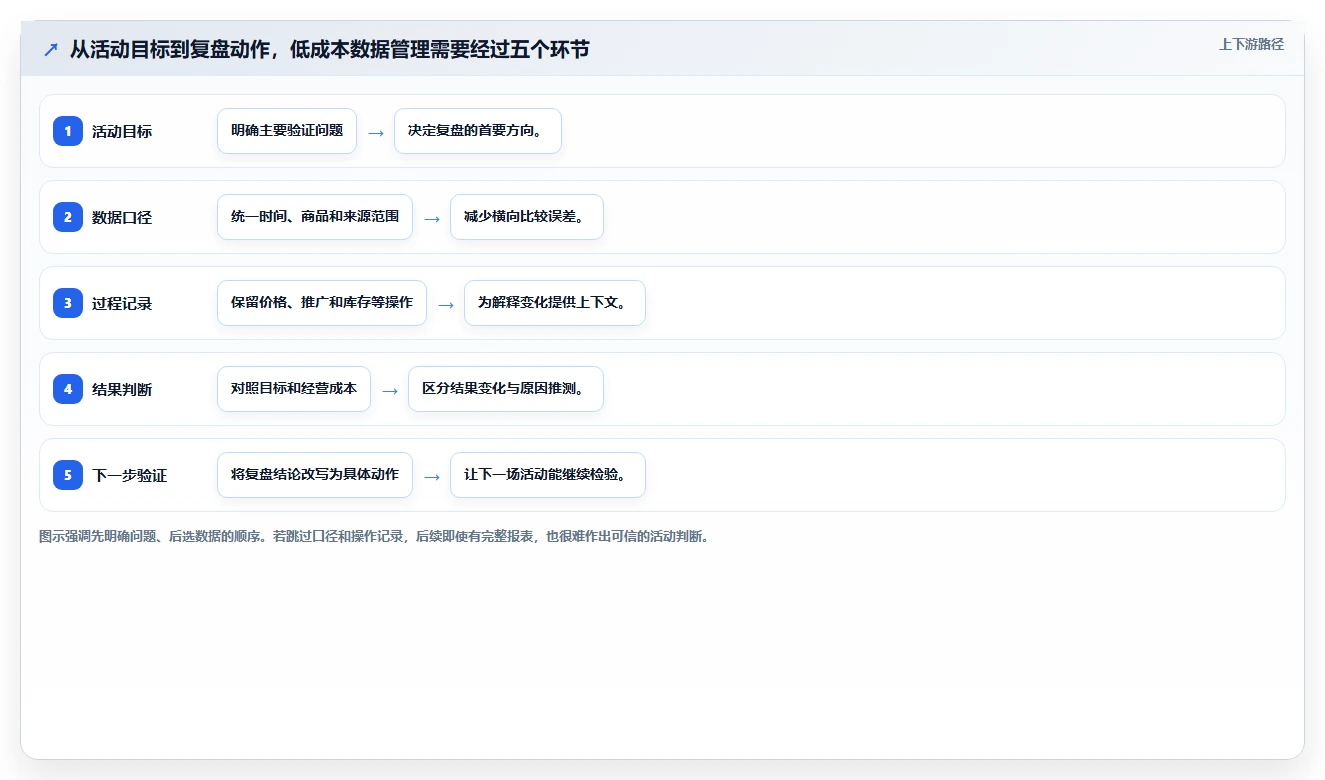
Task: Click the 让下一场活动能继续检验 box
Action: [x=548, y=475]
